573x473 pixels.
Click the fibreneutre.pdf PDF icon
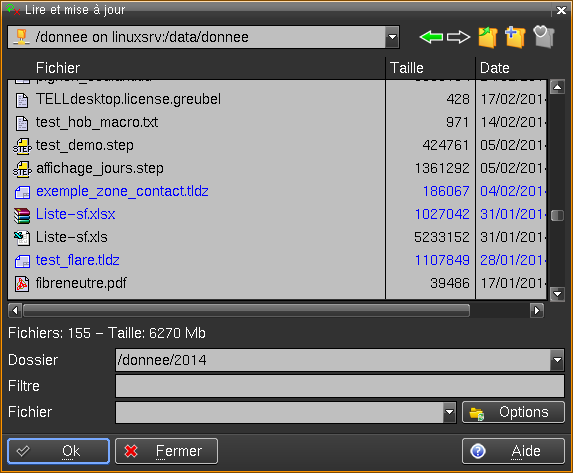pyautogui.click(x=22, y=284)
